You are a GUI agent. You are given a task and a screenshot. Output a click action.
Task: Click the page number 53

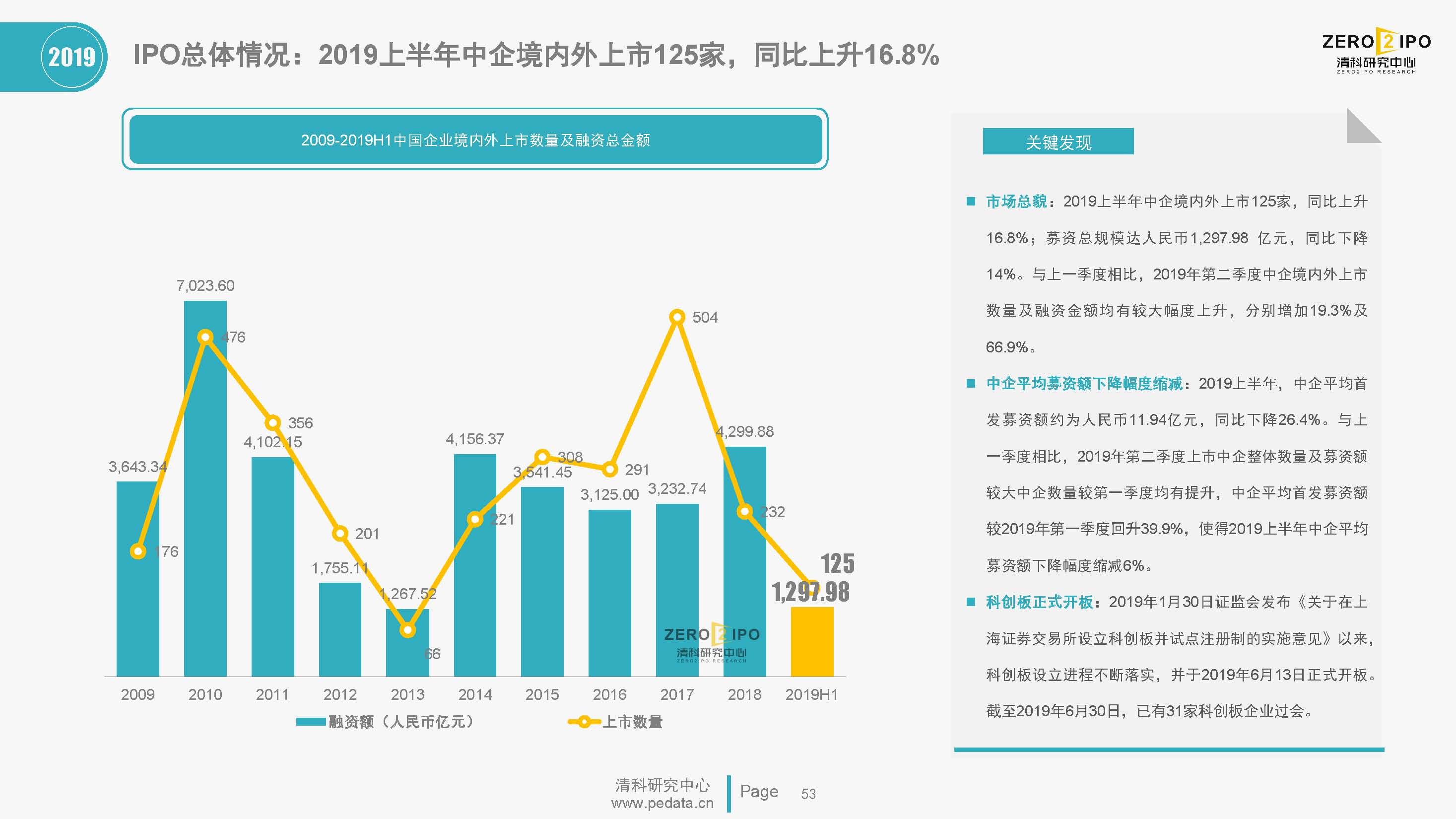(808, 794)
